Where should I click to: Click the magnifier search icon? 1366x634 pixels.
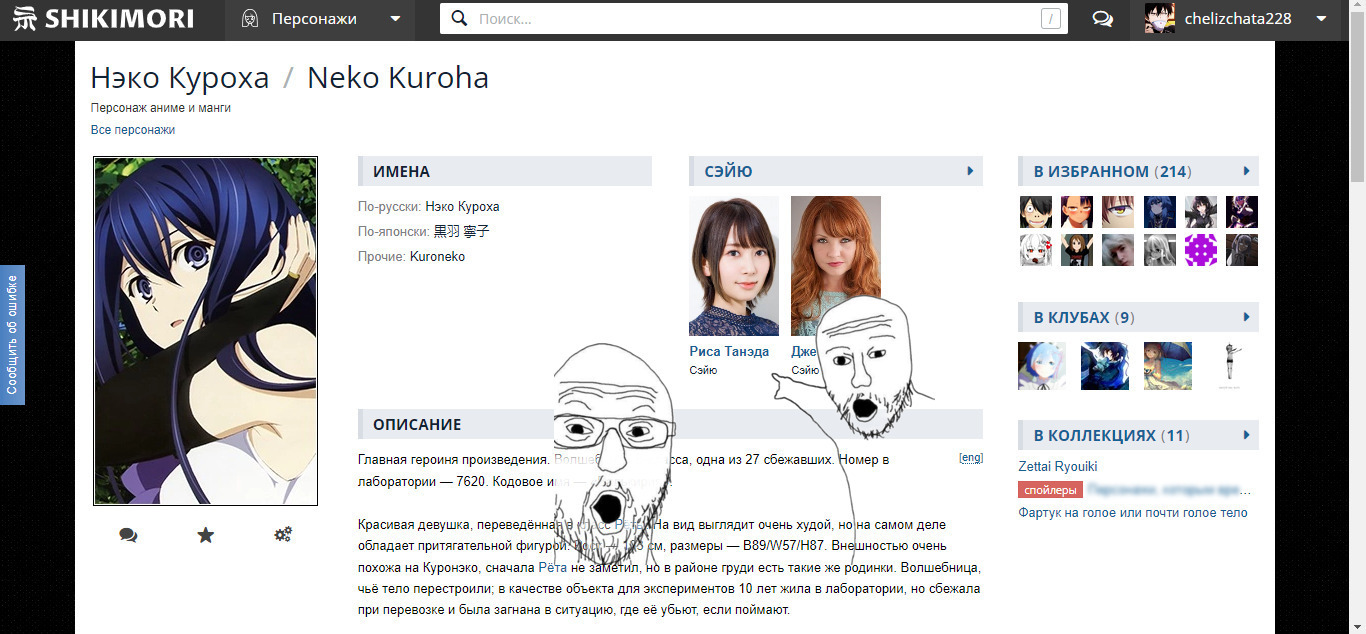coord(459,19)
